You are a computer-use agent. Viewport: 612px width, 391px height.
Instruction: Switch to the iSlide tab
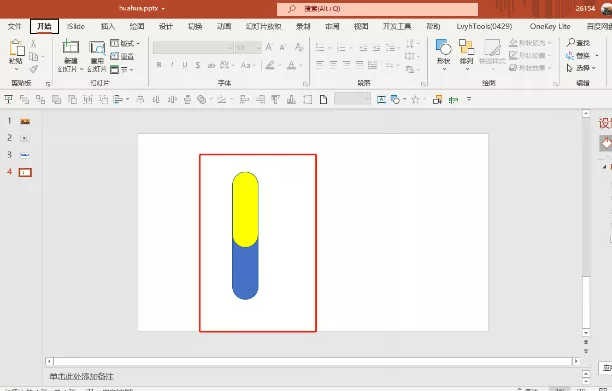76,27
